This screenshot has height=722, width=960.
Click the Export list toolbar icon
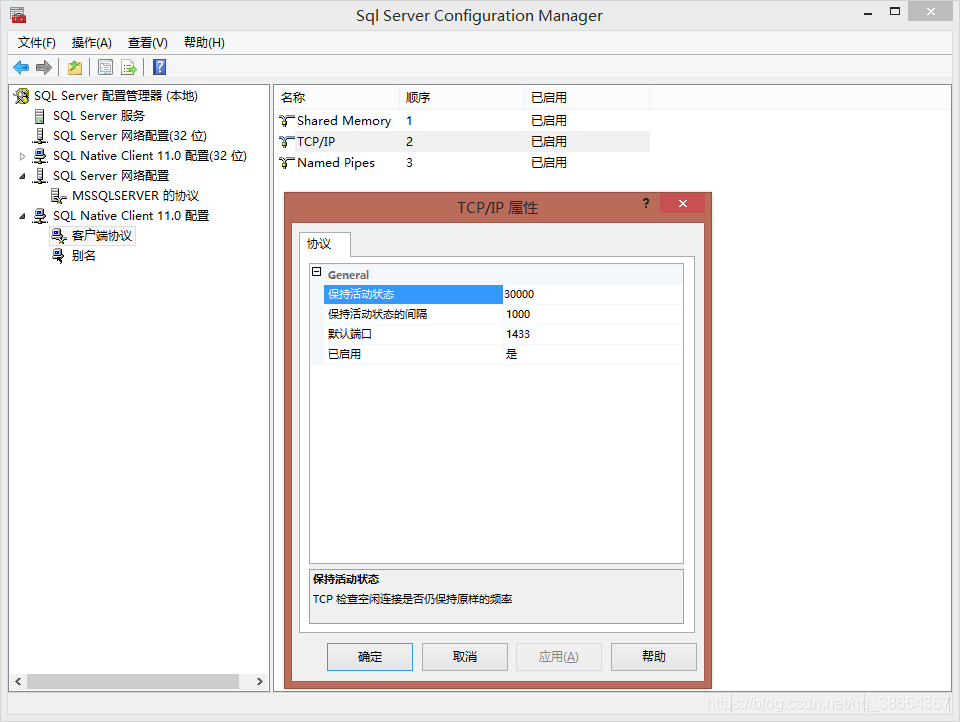point(129,67)
